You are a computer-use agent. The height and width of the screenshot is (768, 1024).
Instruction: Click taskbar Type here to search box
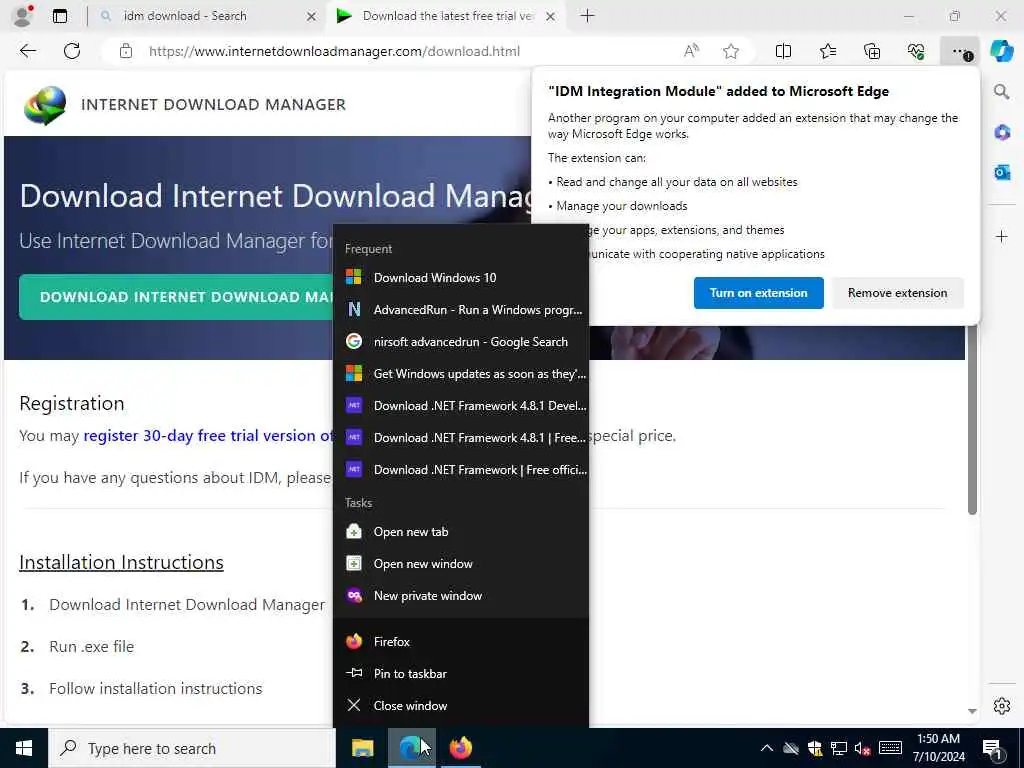tap(191, 748)
